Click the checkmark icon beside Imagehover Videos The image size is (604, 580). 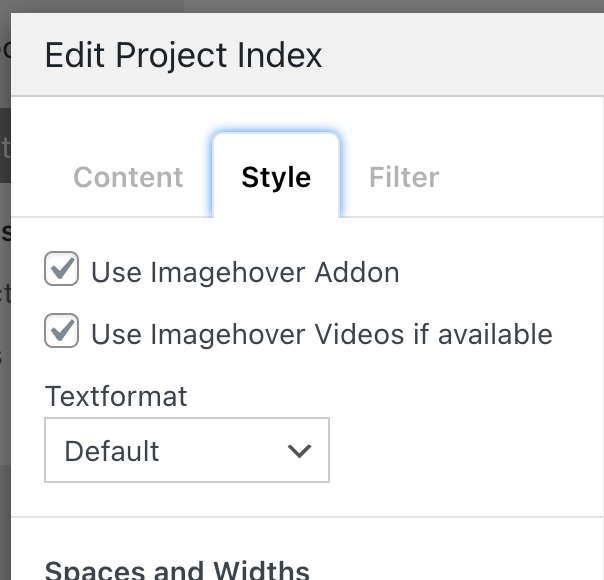(62, 329)
